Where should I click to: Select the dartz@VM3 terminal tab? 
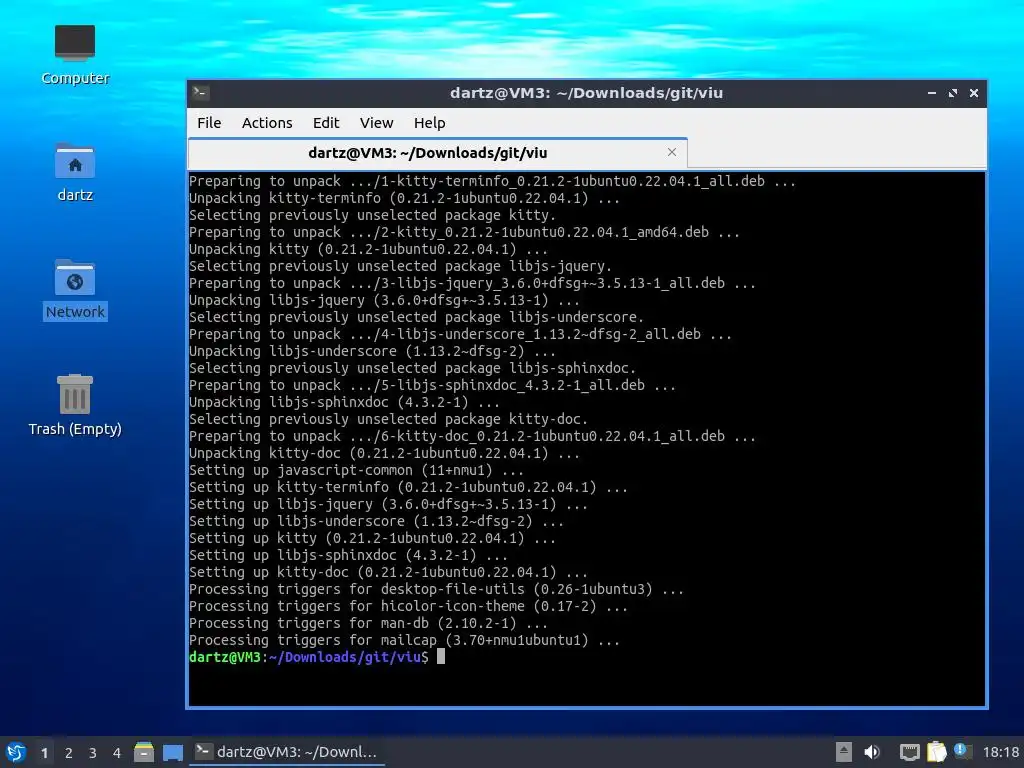coord(437,153)
